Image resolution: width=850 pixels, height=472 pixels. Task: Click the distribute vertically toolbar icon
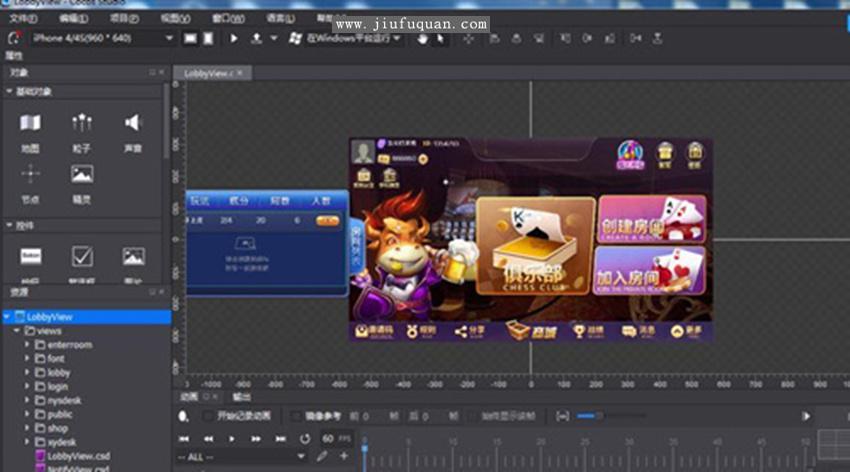click(657, 38)
